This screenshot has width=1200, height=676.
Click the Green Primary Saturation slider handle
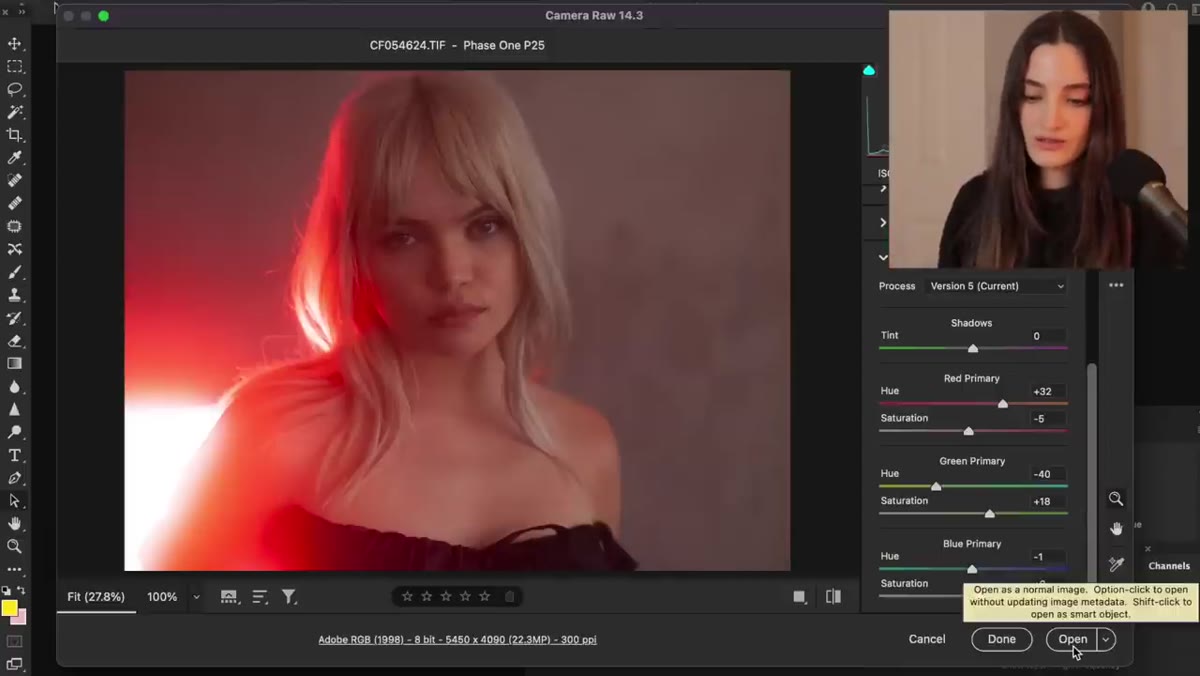coord(989,513)
